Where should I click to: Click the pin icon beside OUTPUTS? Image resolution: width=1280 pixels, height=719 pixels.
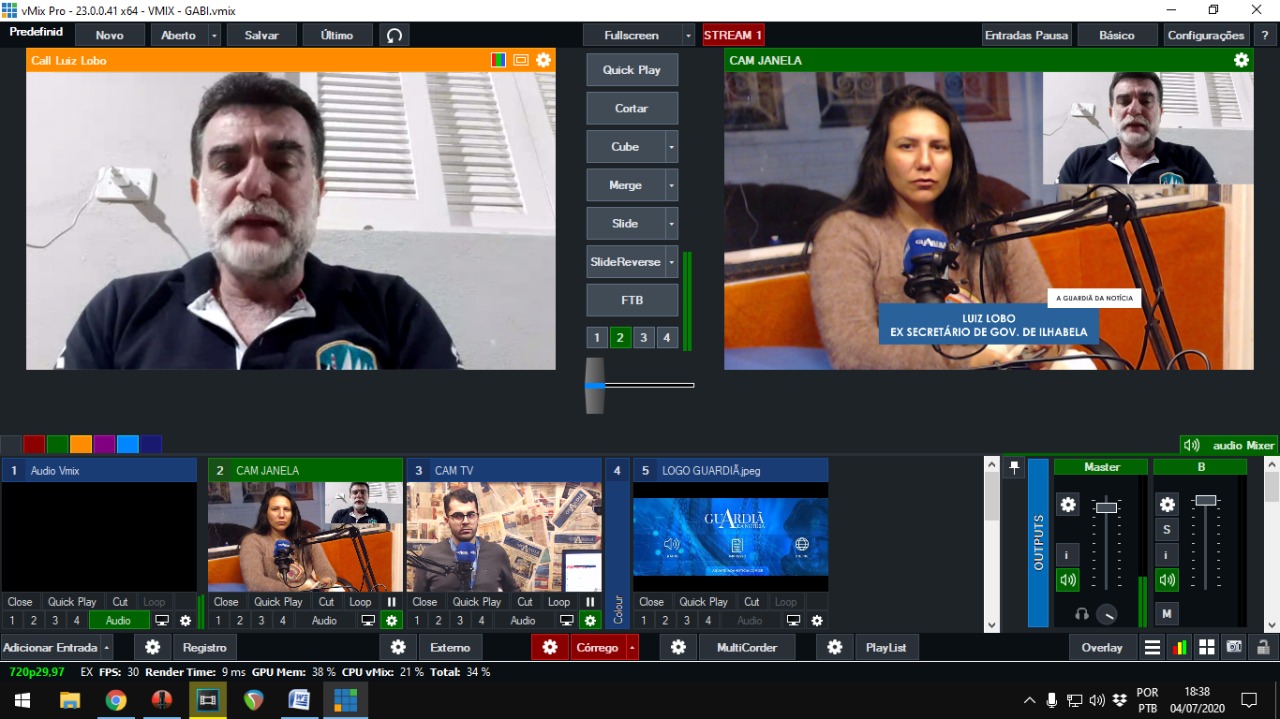[x=1014, y=467]
